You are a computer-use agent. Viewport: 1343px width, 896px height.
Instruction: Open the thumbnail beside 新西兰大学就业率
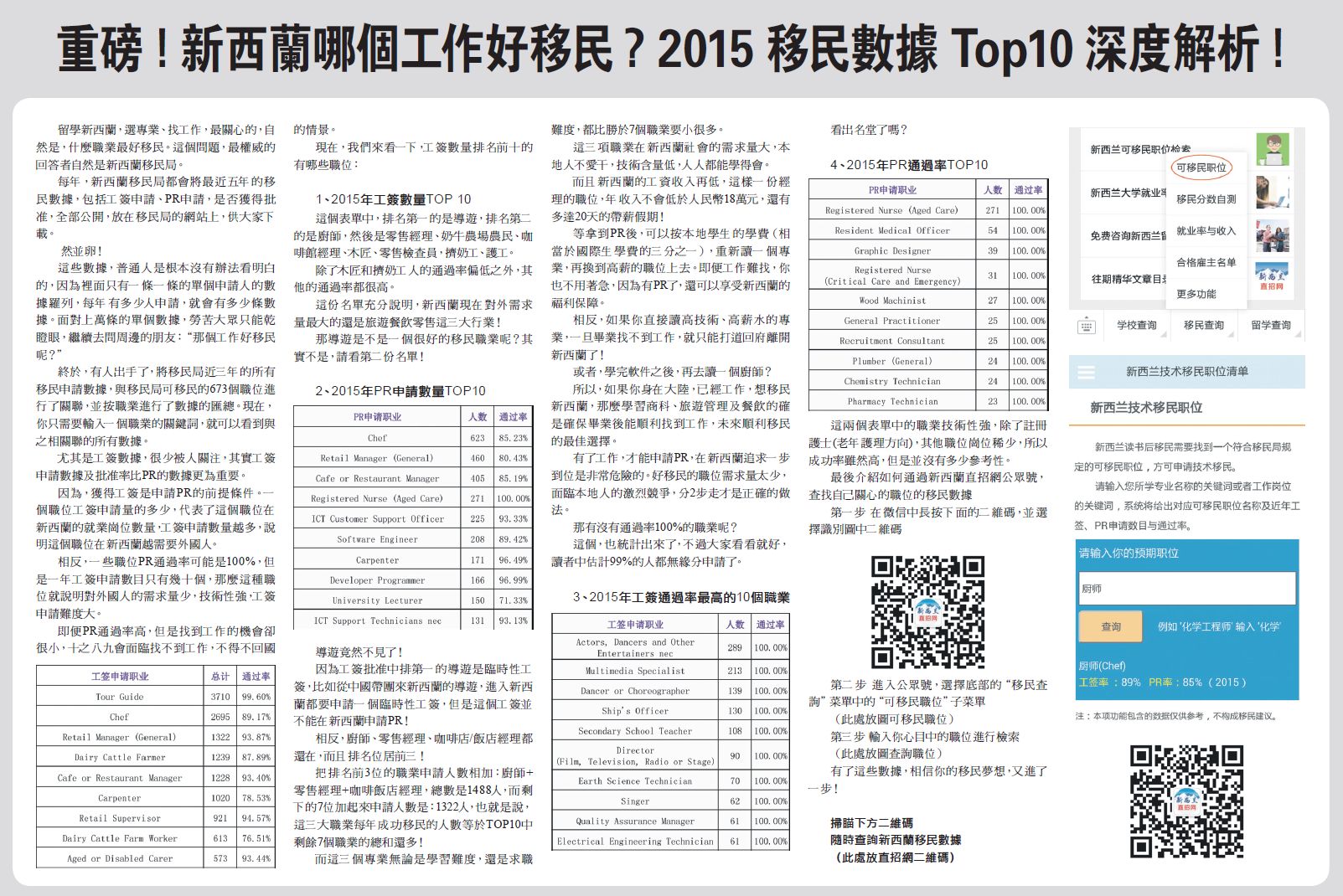1273,193
